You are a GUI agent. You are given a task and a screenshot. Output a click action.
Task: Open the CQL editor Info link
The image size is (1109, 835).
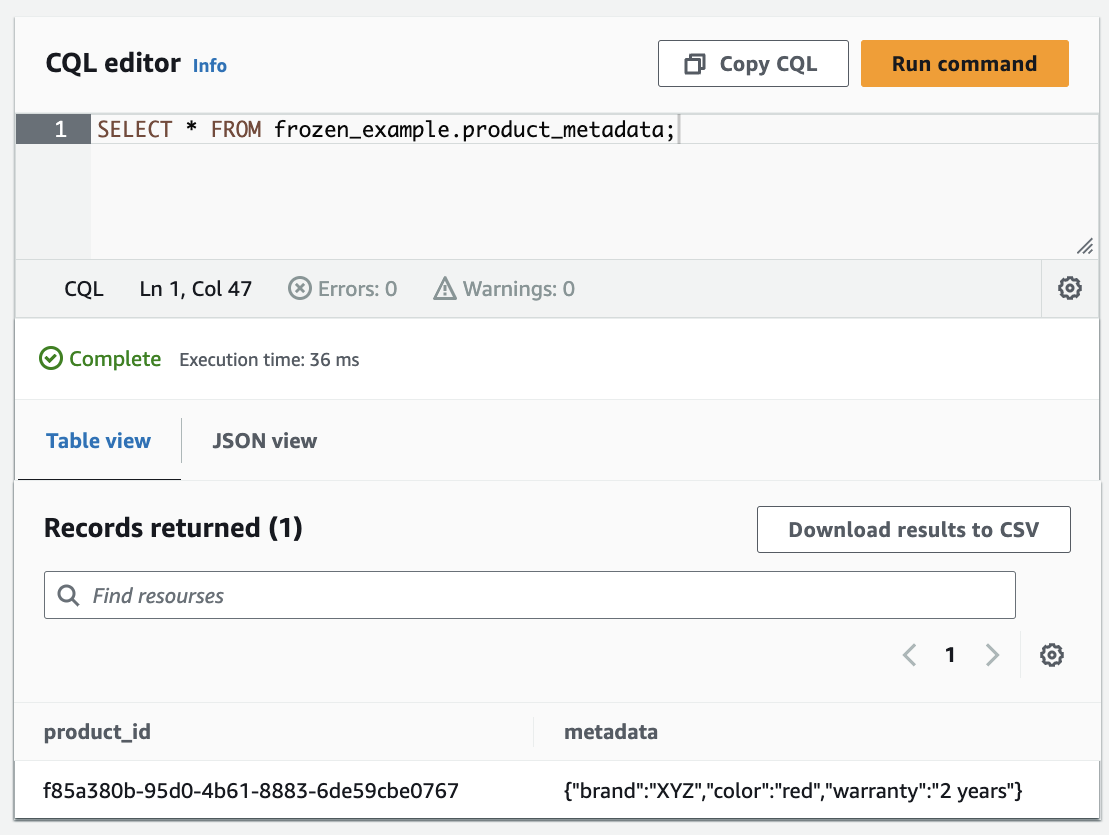pyautogui.click(x=210, y=66)
